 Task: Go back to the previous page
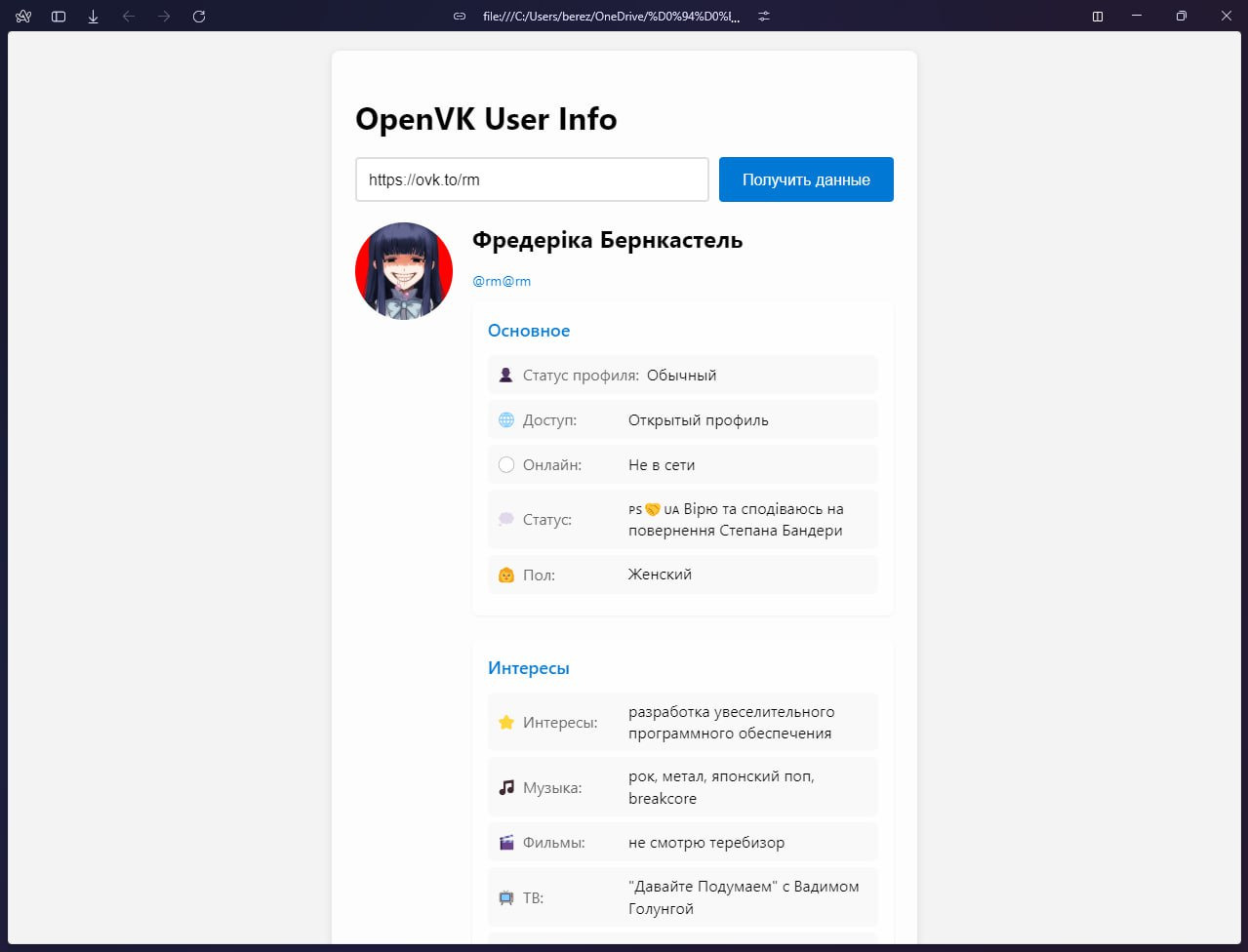click(129, 17)
